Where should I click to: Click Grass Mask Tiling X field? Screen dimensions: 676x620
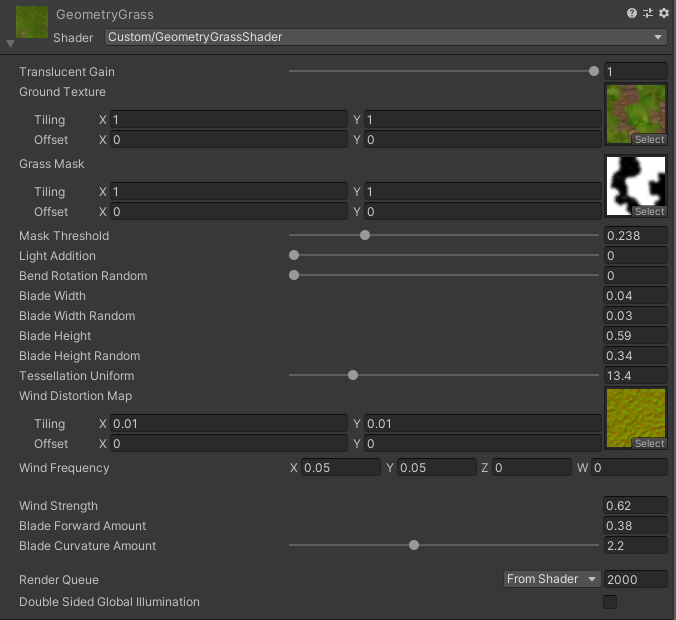(x=229, y=191)
